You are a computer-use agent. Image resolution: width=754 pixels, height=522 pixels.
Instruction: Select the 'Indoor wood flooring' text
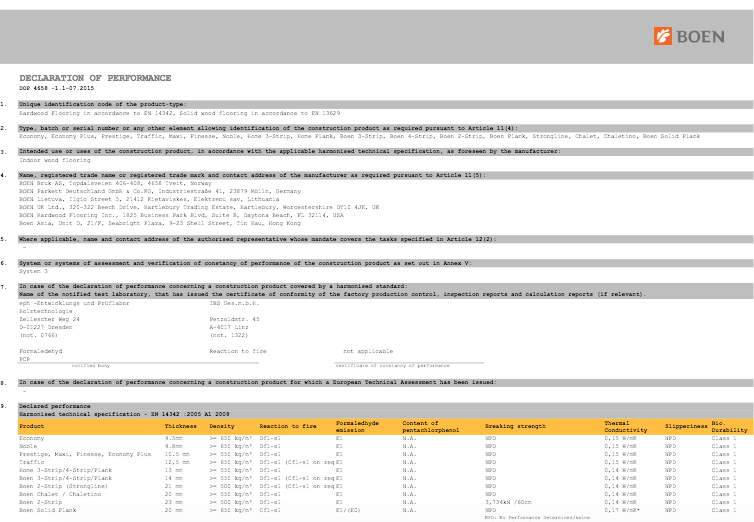(x=55, y=160)
